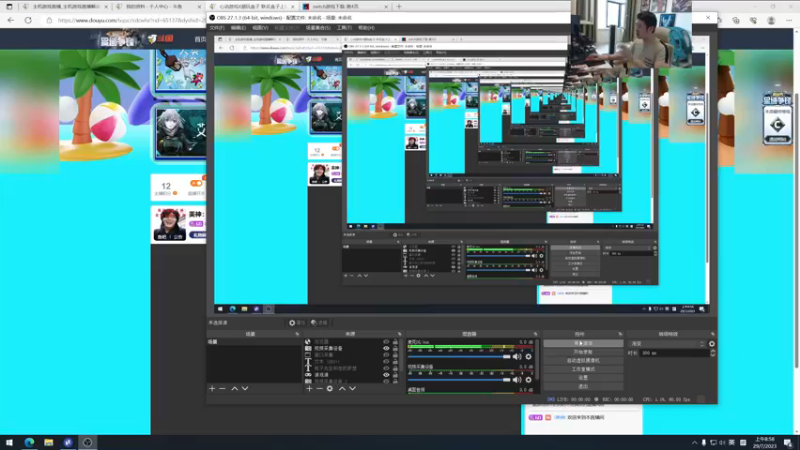Image resolution: width=800 pixels, height=450 pixels.
Task: Toggle visibility of 文本 (GDI+) source
Action: pyautogui.click(x=386, y=362)
